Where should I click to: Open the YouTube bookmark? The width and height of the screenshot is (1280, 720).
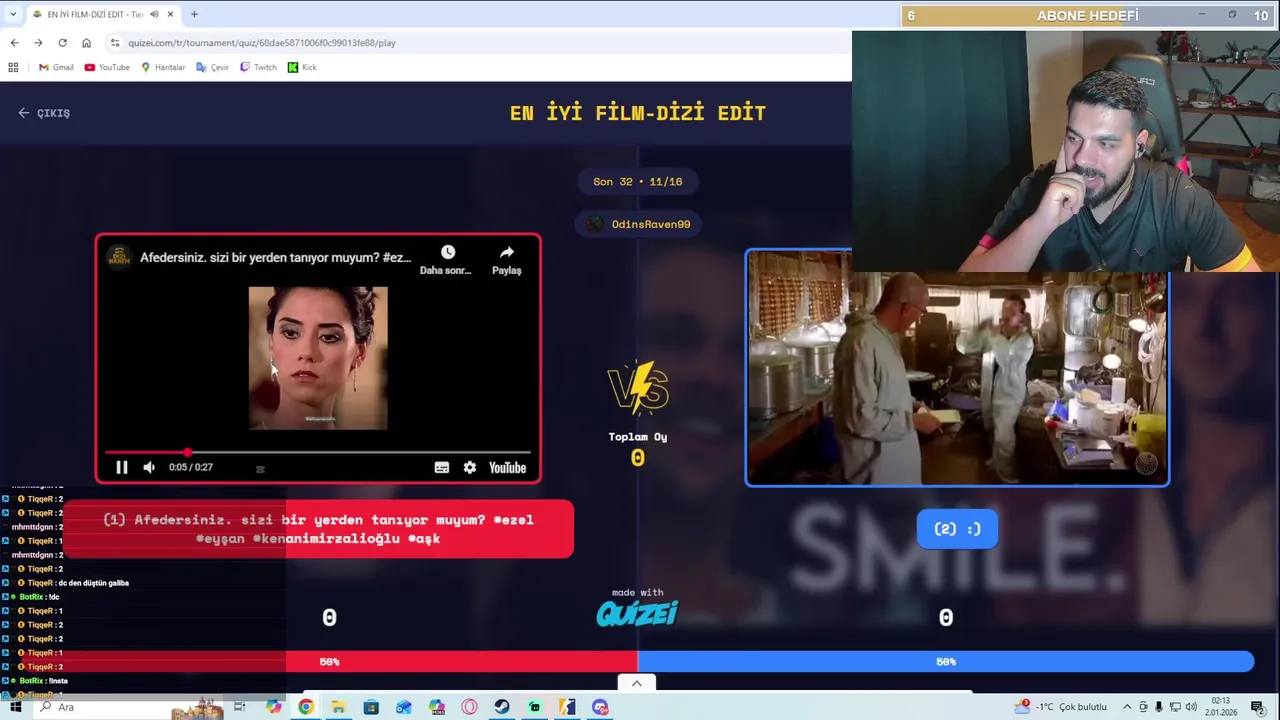[107, 67]
